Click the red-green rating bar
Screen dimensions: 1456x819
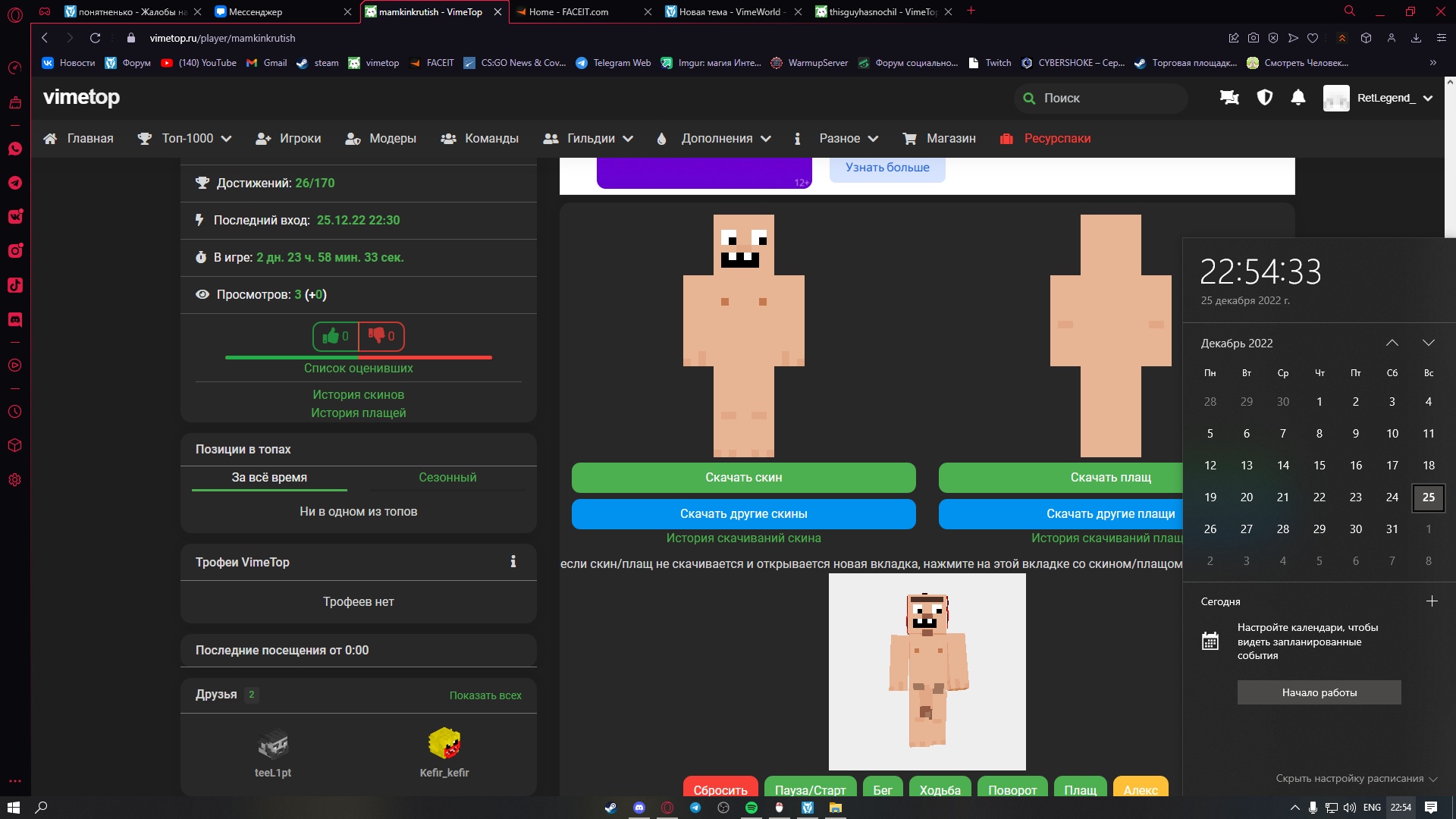pos(358,357)
